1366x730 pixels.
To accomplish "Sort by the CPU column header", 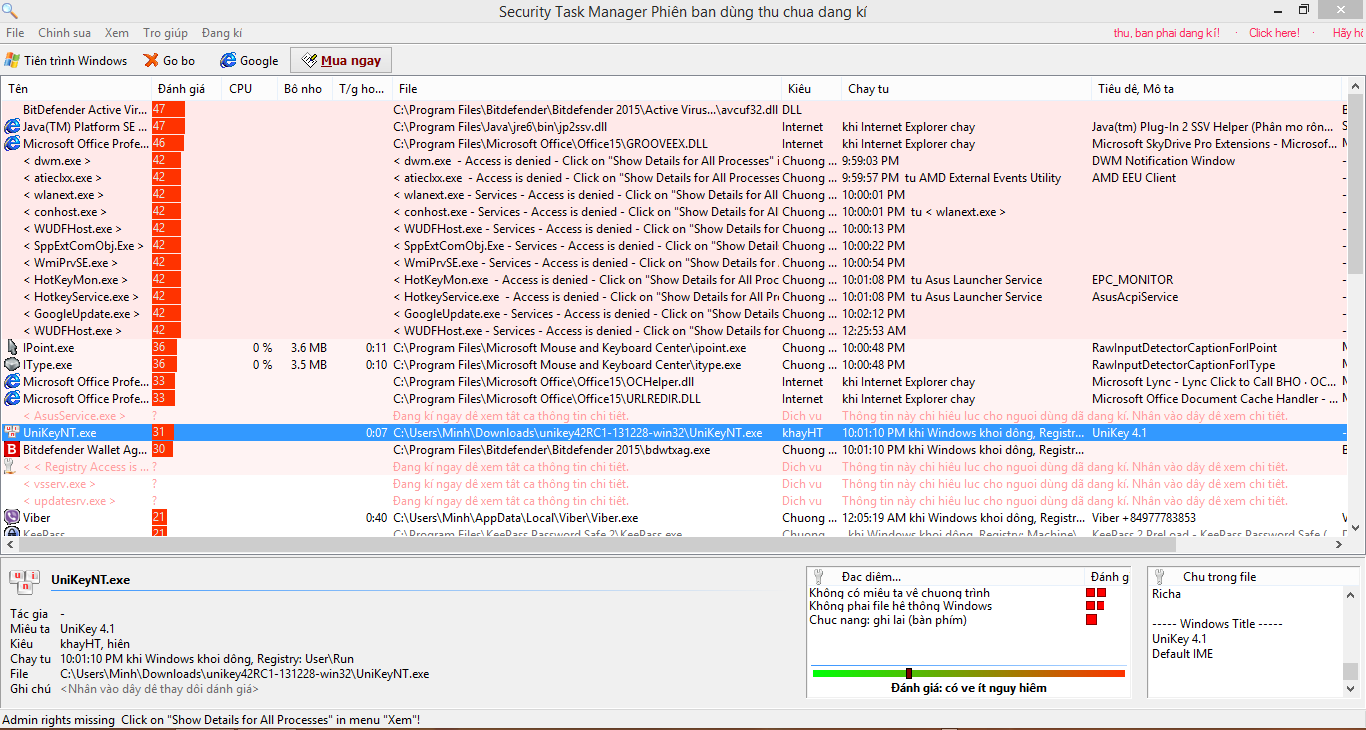I will (x=250, y=89).
